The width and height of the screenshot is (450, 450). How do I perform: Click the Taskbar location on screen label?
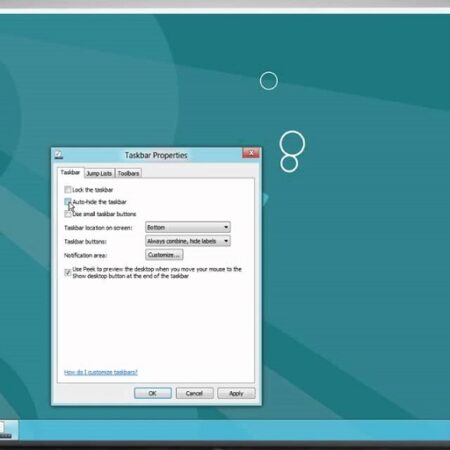coord(98,228)
